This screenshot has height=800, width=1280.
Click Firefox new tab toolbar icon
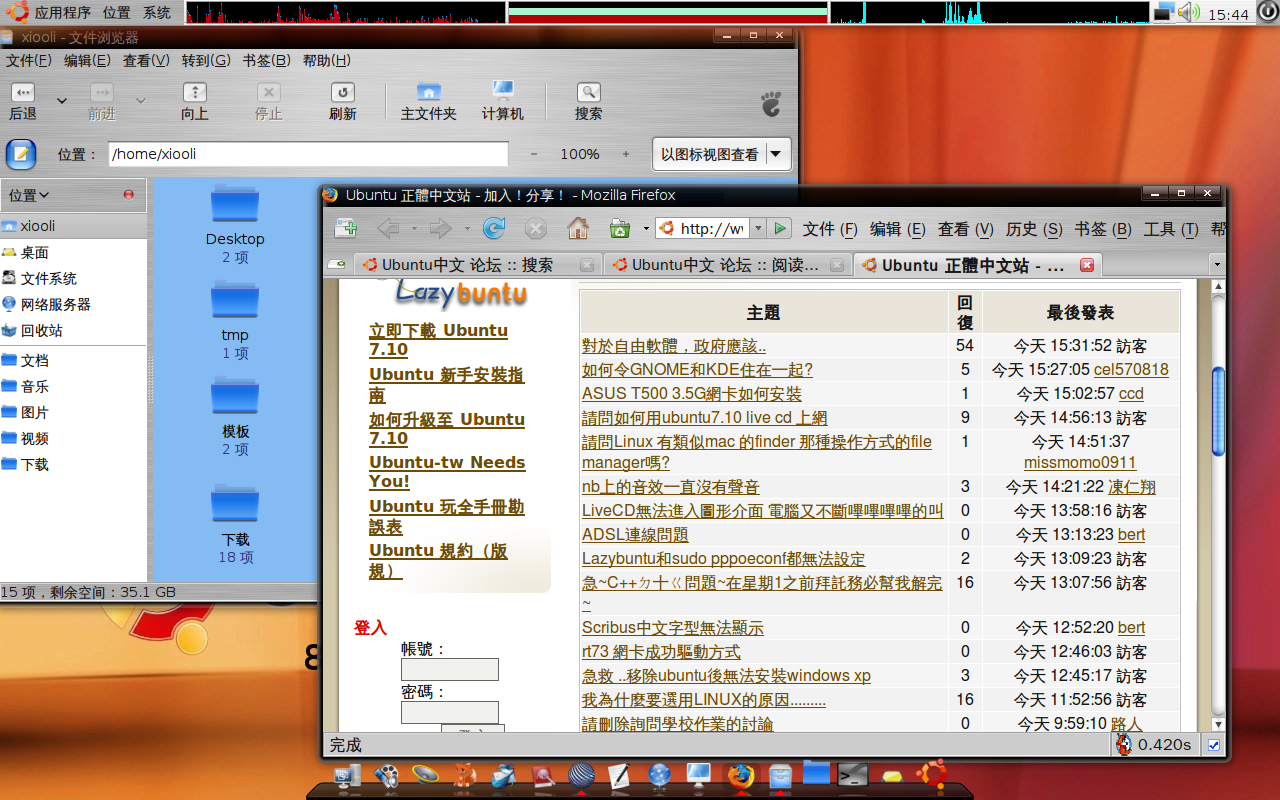click(346, 229)
